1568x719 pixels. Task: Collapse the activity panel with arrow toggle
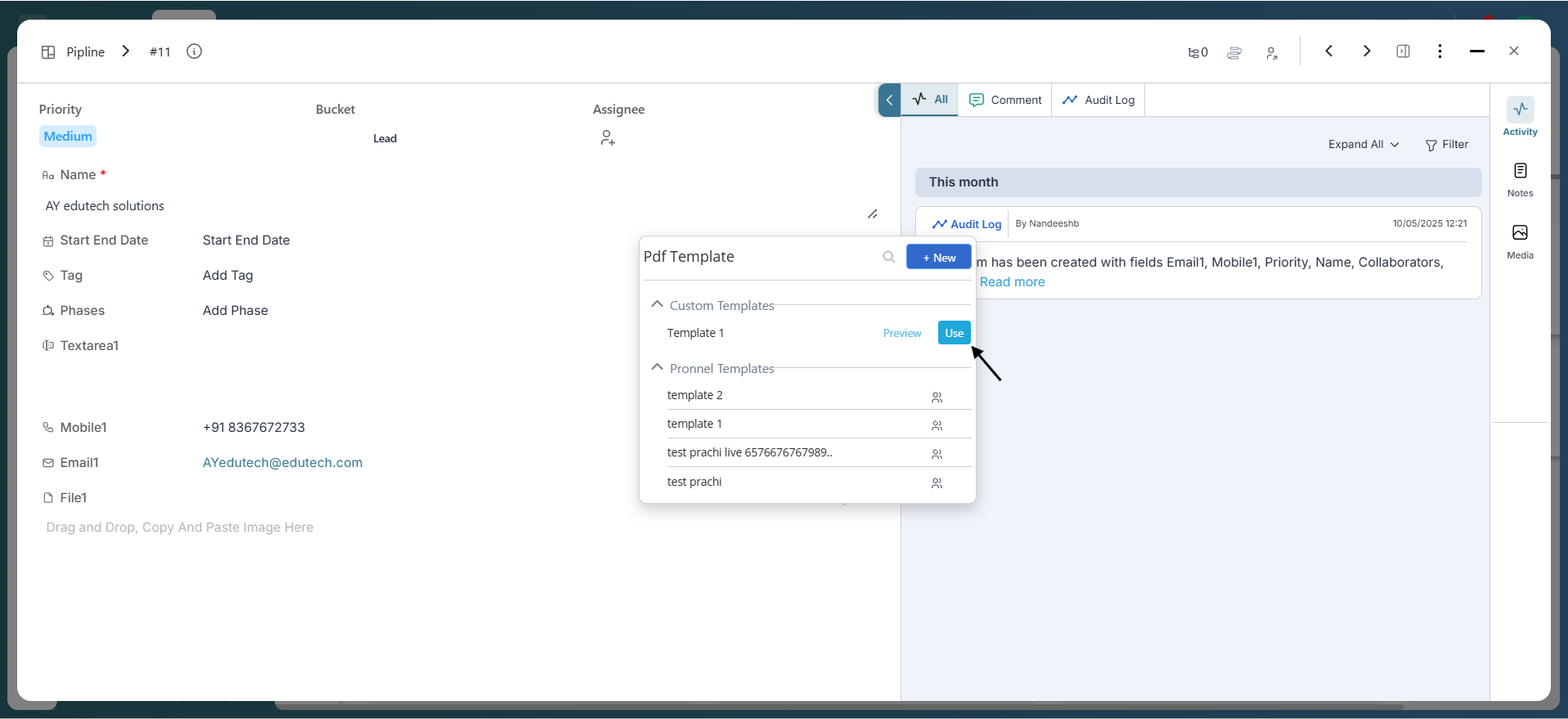[889, 100]
